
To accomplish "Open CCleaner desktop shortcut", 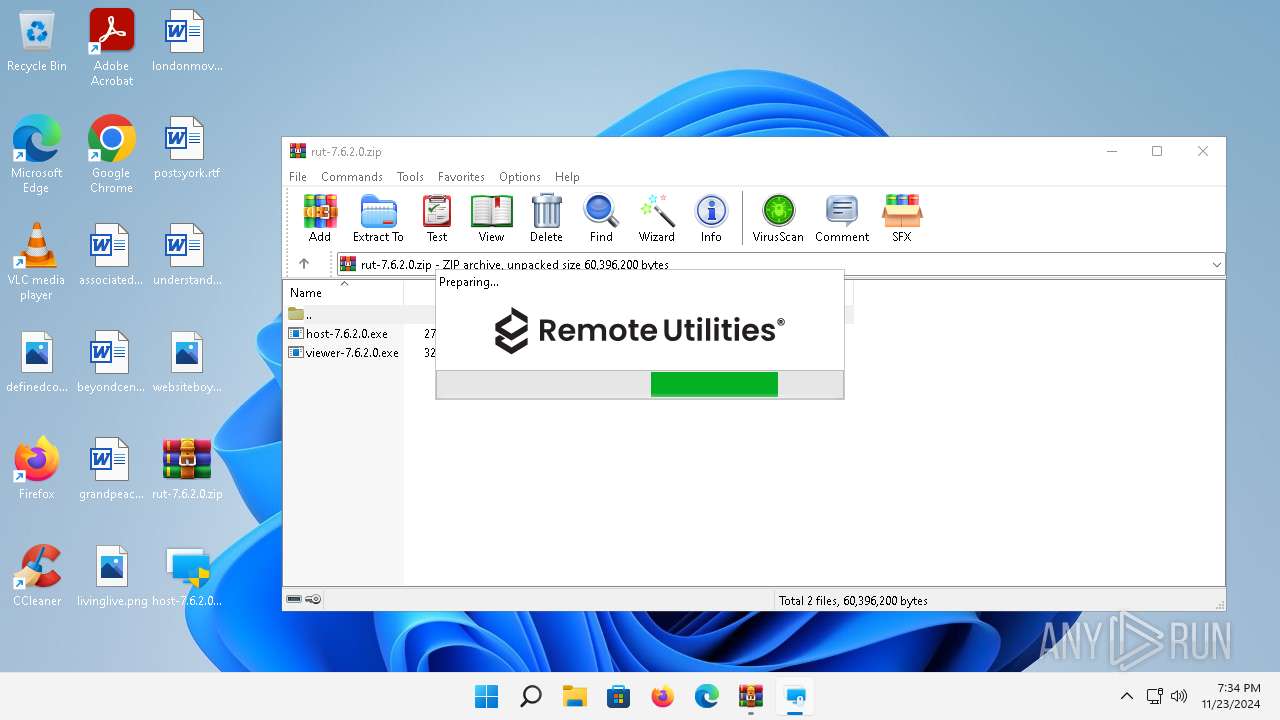I will tap(37, 576).
